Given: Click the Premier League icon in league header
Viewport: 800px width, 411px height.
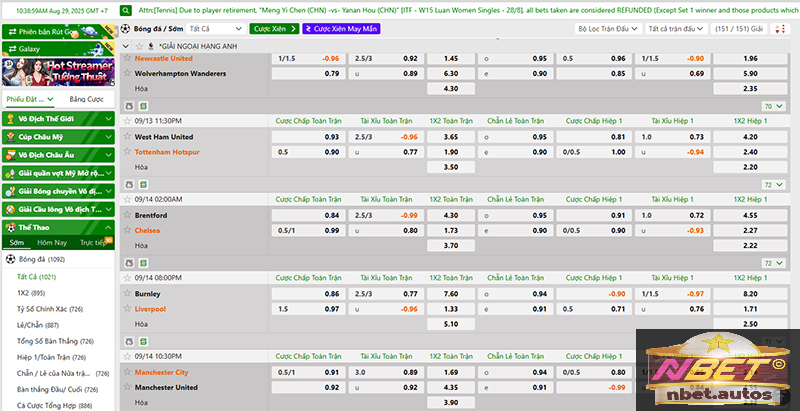Looking at the screenshot, I should click(150, 47).
